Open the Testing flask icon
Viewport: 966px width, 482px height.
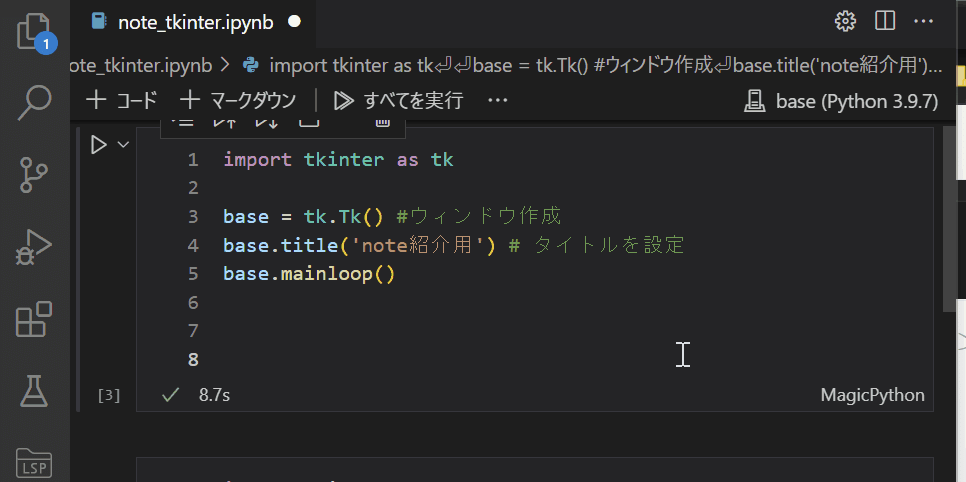coord(34,391)
